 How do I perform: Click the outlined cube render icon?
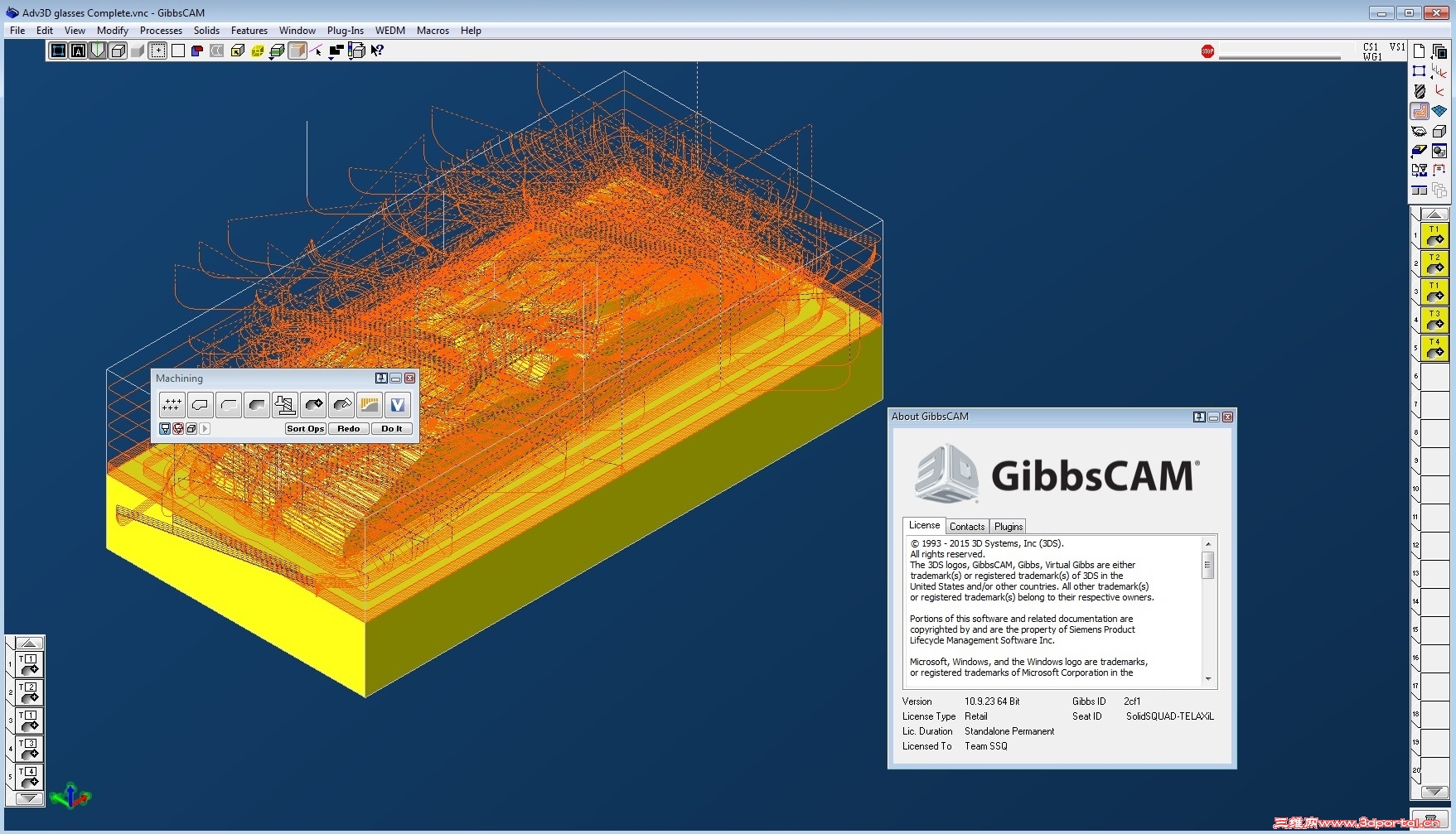coord(118,51)
